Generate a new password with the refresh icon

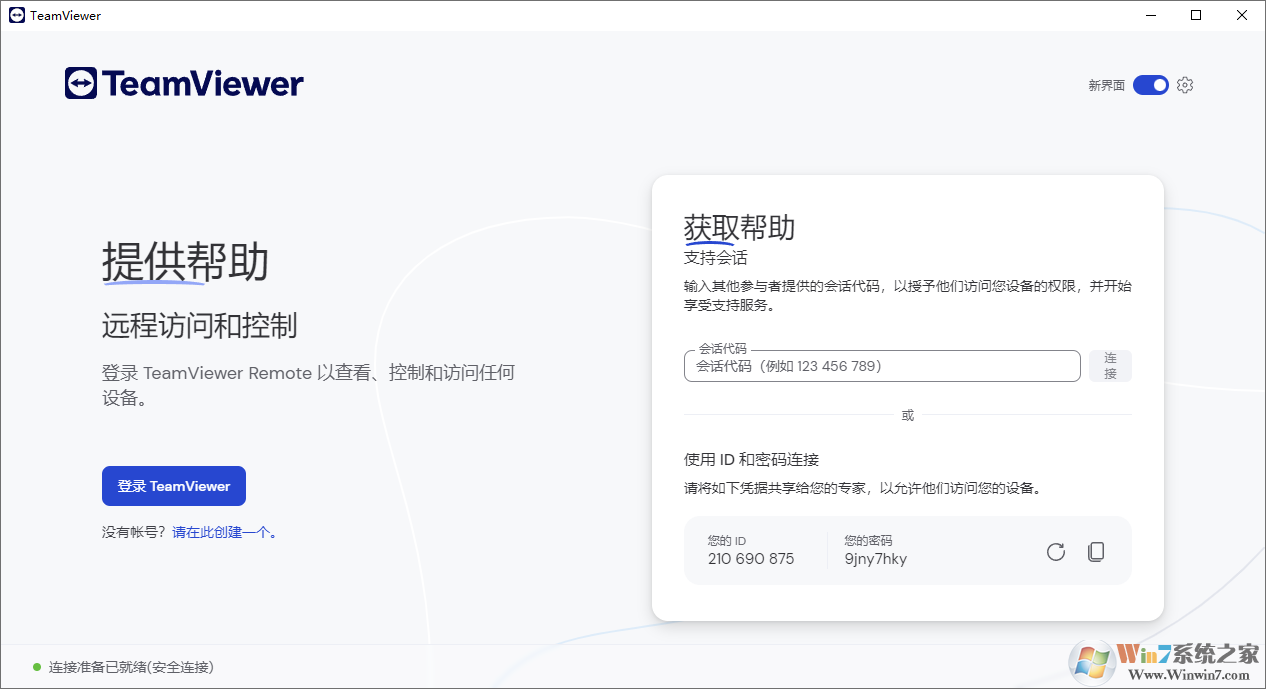[1055, 551]
